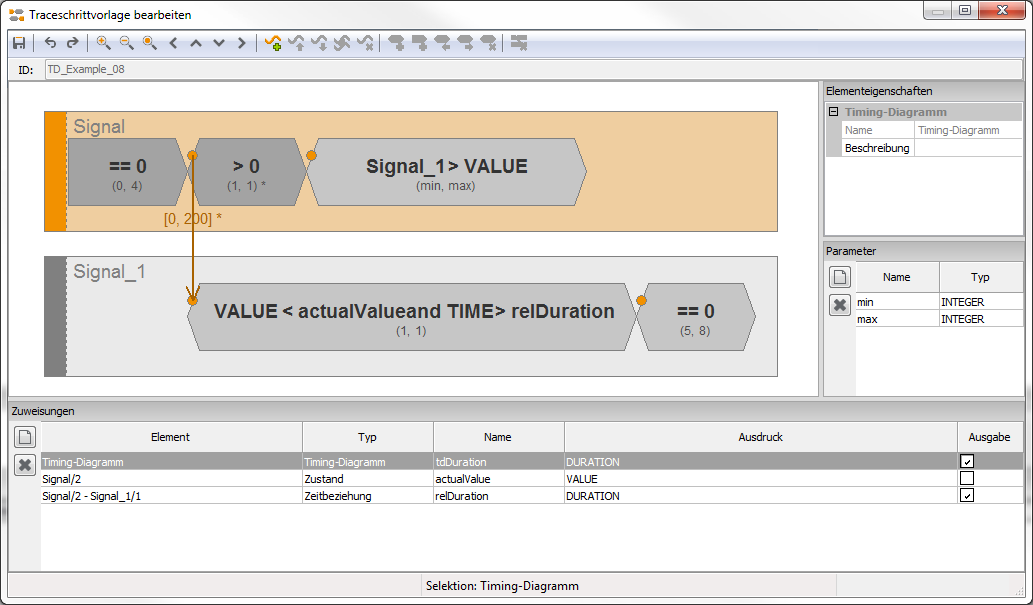
Task: Select the 'VALUE < actualValue' state block
Action: pos(412,317)
